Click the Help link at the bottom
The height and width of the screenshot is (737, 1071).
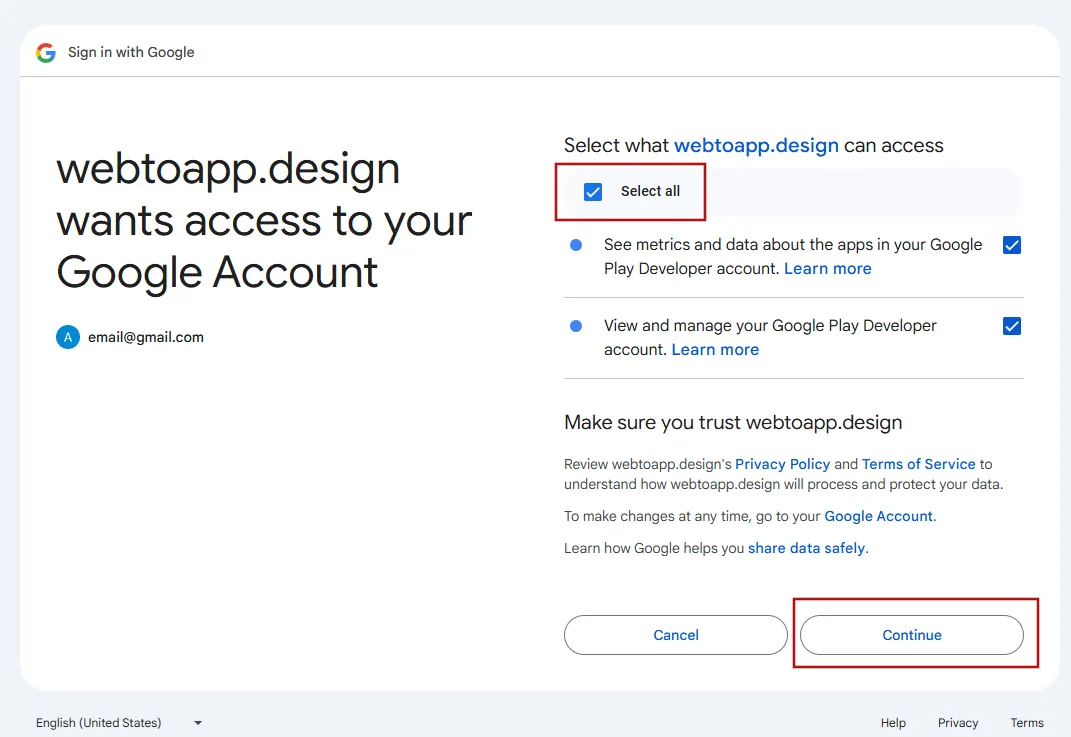pos(892,722)
